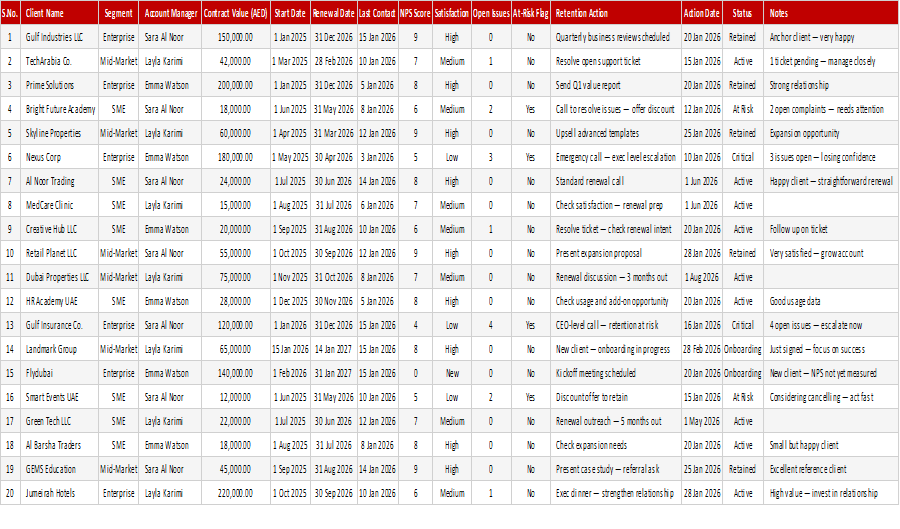Click the Renewal Date column header
The width and height of the screenshot is (900, 529).
point(333,13)
